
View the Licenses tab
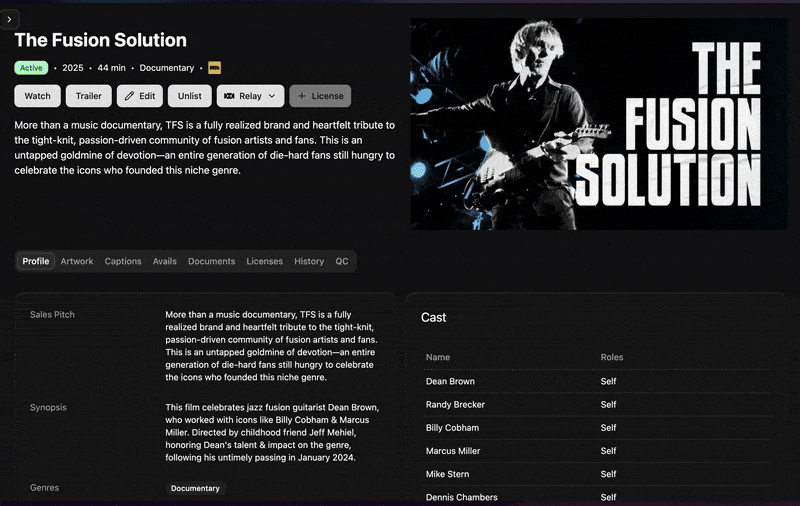(264, 261)
